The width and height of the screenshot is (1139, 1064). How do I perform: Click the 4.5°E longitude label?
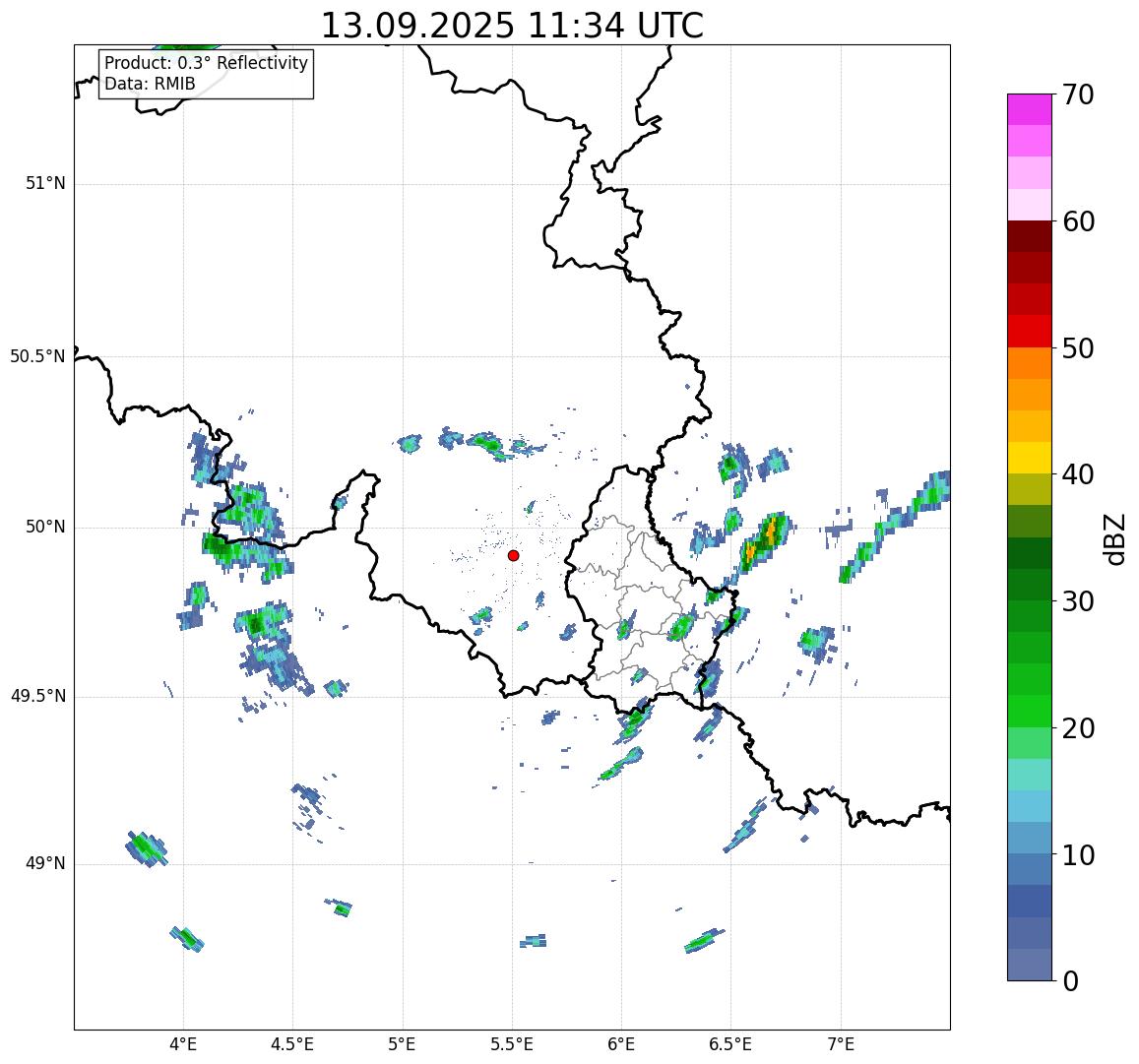(292, 1045)
